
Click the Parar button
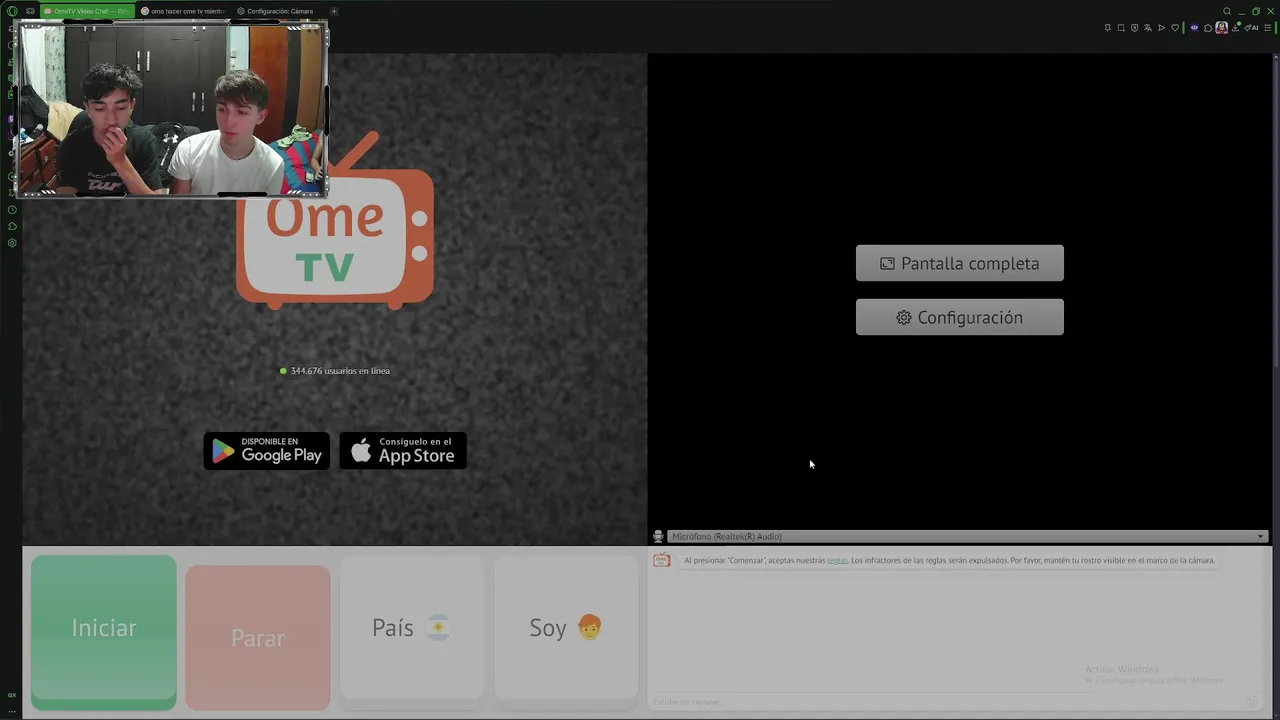[x=258, y=637]
